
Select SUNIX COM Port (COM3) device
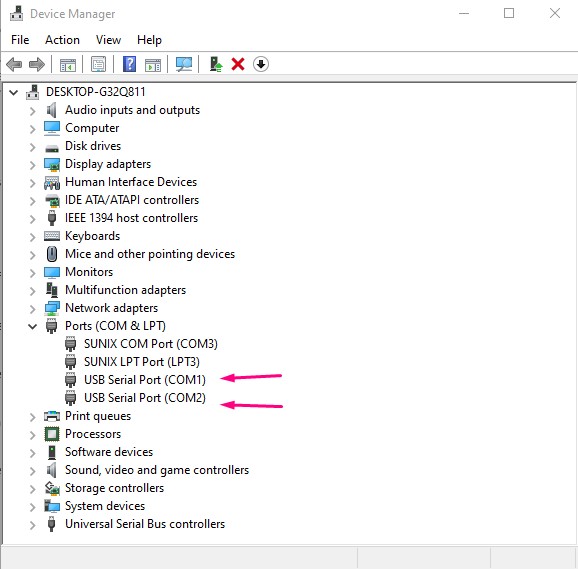(x=151, y=344)
